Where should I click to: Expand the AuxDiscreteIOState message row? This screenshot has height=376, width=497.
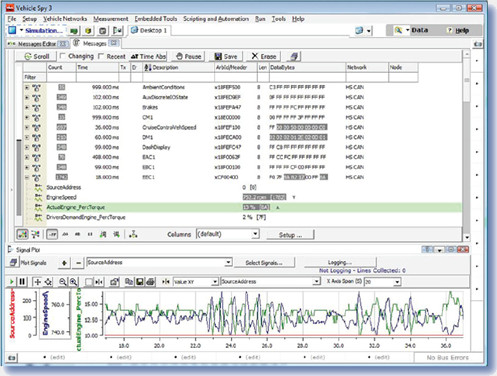[27, 97]
